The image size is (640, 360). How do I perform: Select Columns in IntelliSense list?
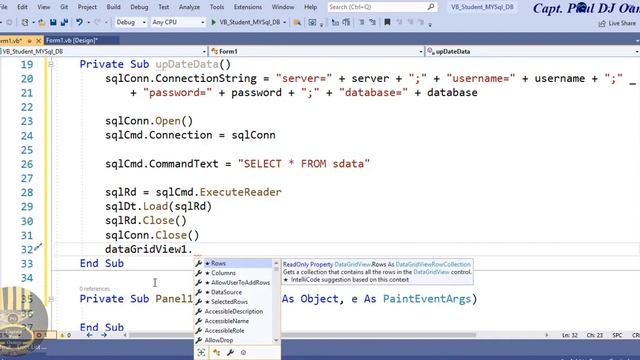coord(234,273)
